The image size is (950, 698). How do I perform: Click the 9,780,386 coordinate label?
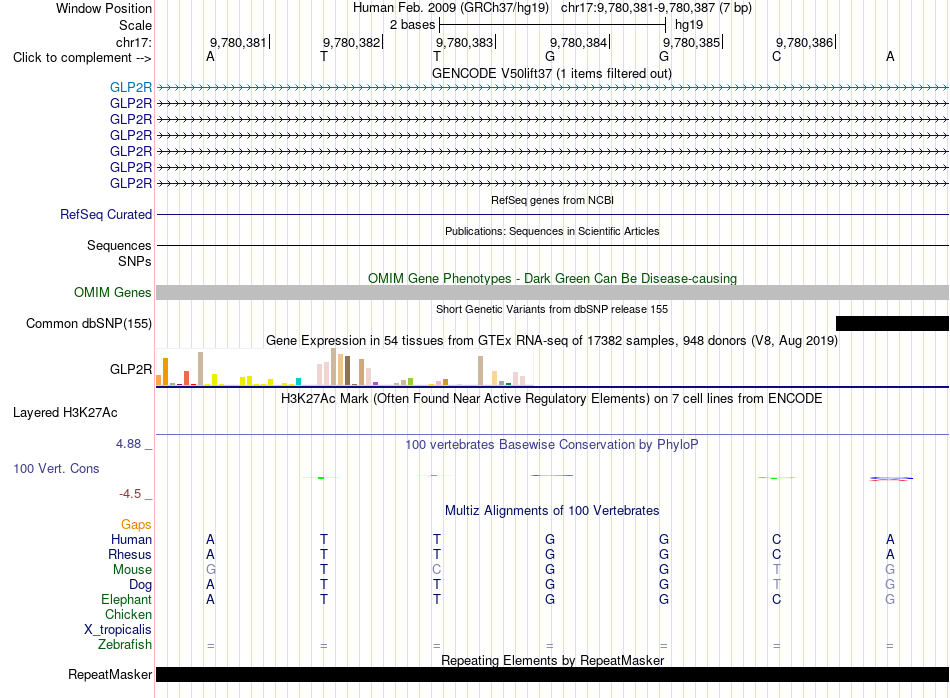(805, 42)
